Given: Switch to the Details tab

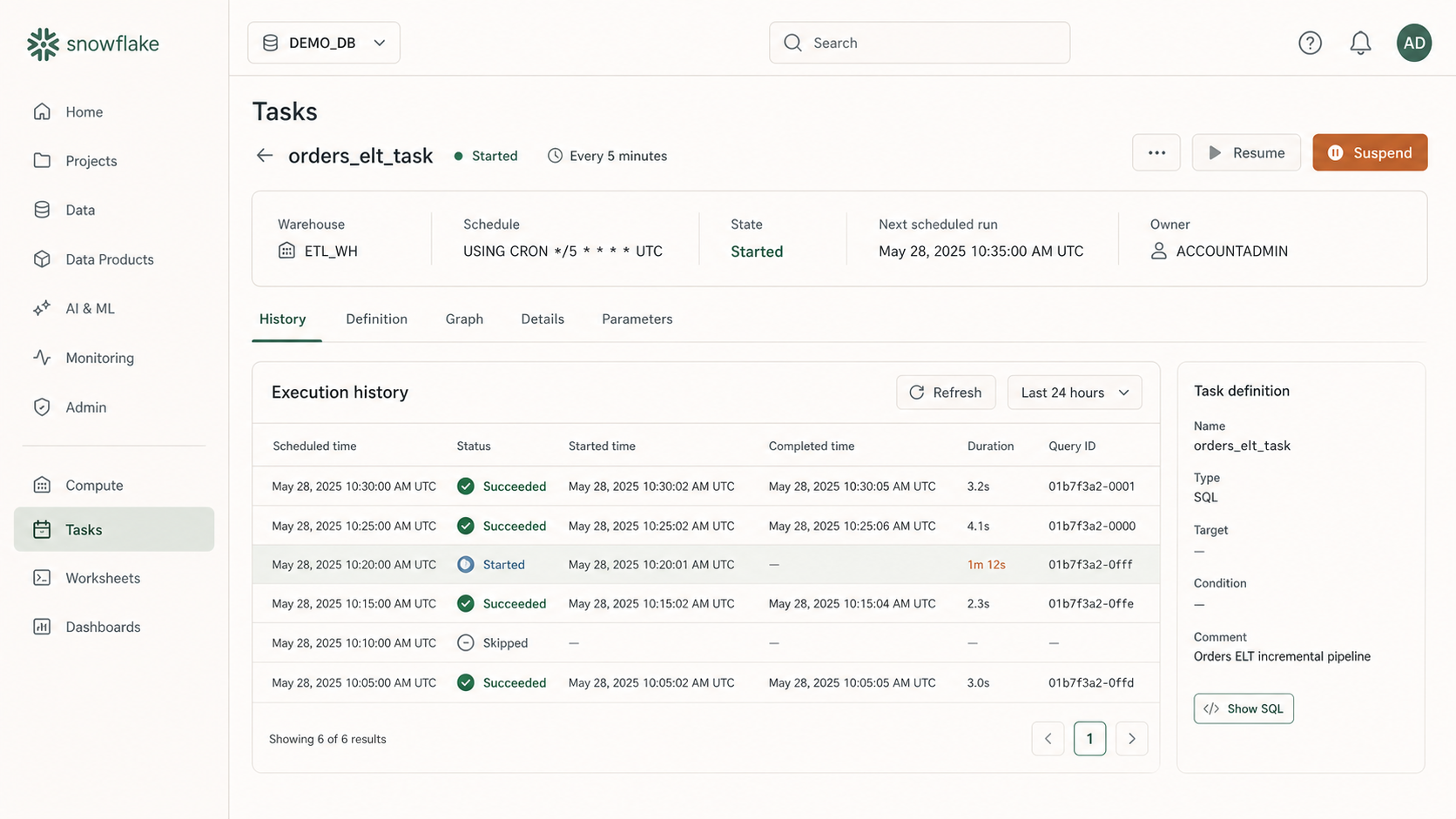Looking at the screenshot, I should tap(543, 319).
